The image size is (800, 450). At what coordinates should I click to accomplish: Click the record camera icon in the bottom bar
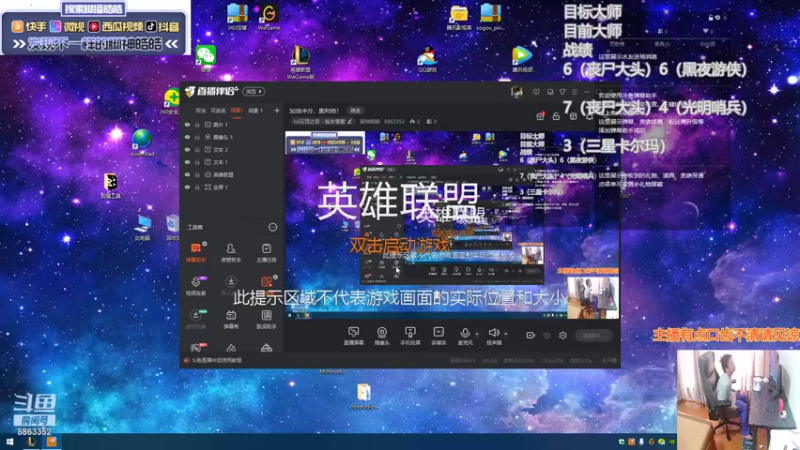(x=531, y=335)
